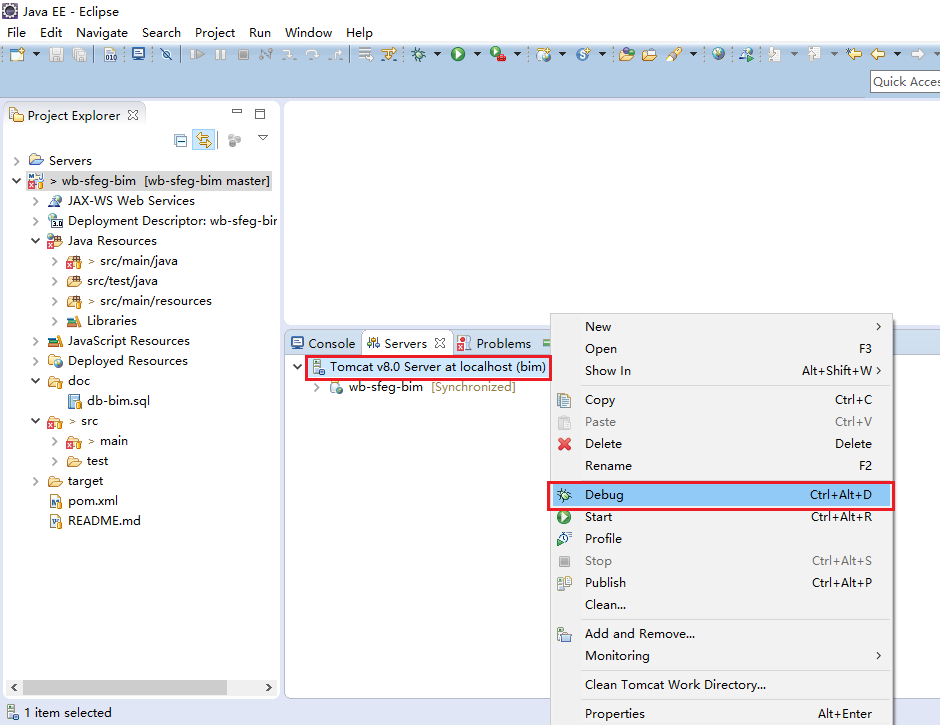This screenshot has width=940, height=725.
Task: Open the External Tools dropdown arrow
Action: 517,55
